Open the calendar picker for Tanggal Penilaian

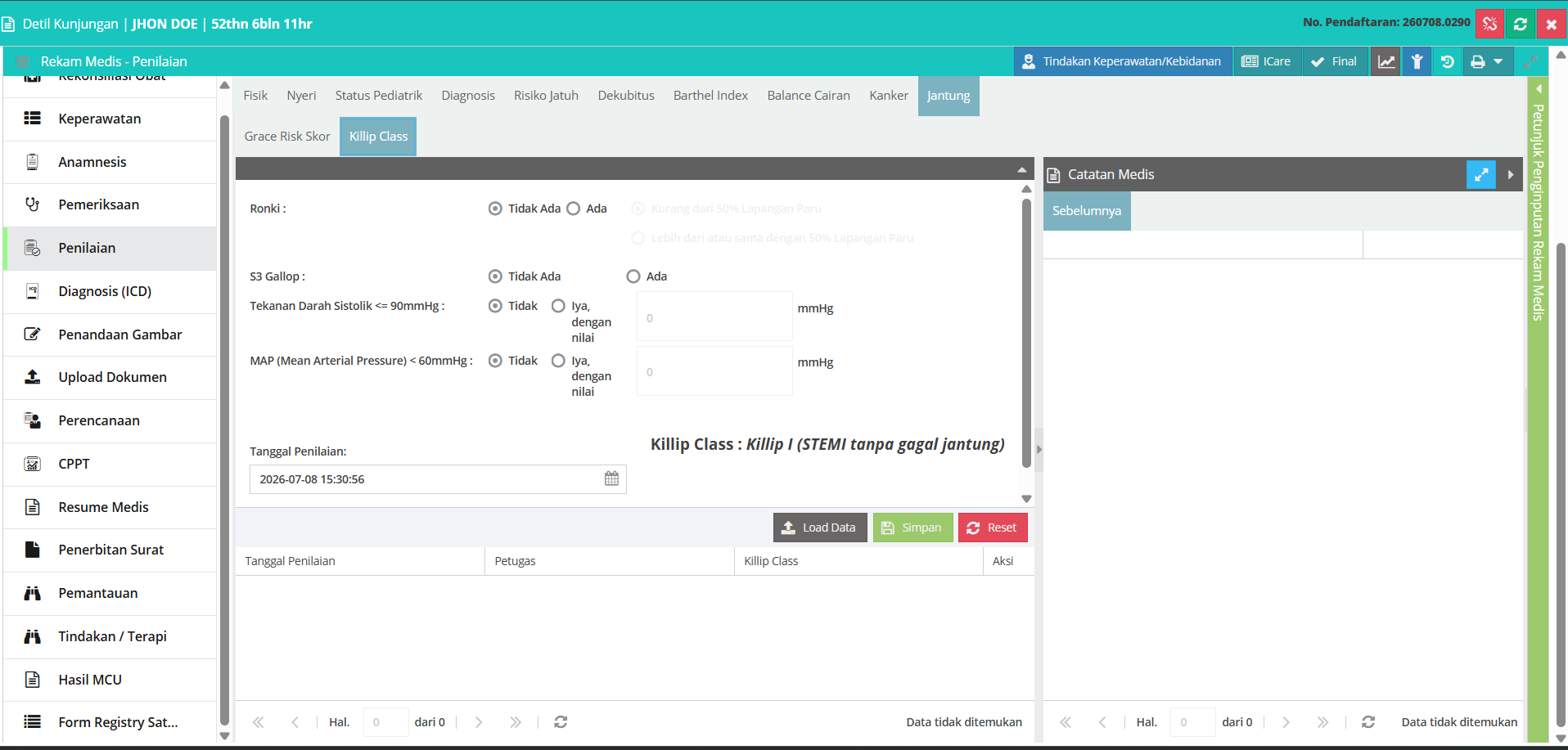[x=611, y=478]
